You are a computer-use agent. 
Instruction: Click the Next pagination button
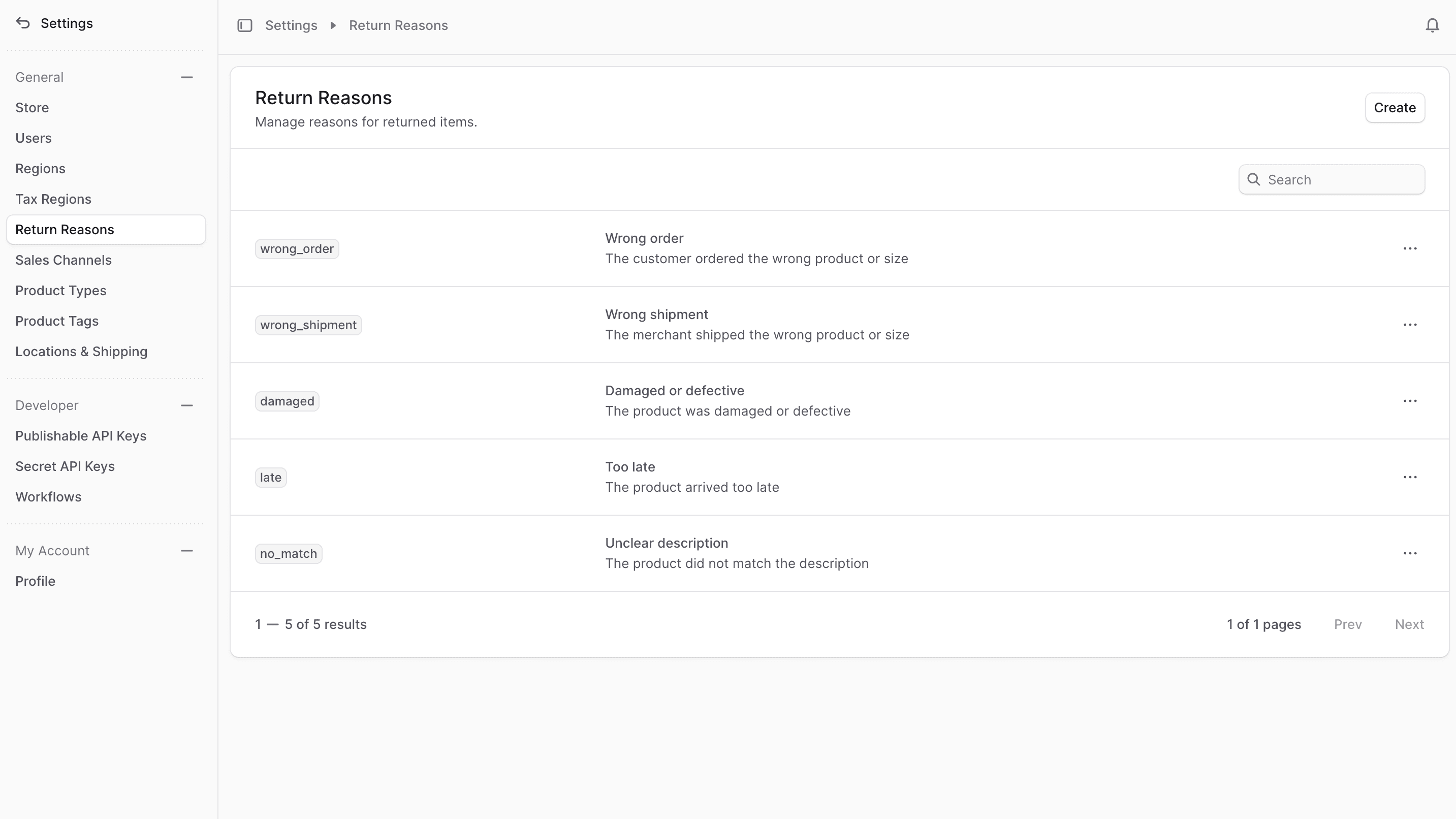click(x=1409, y=624)
